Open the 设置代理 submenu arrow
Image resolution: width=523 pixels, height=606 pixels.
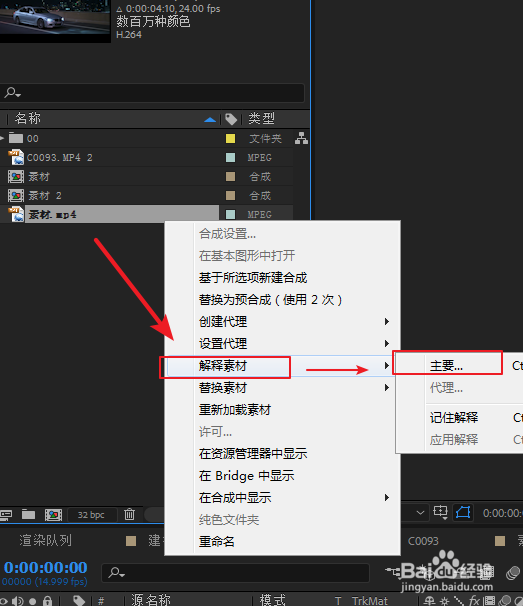click(x=387, y=344)
